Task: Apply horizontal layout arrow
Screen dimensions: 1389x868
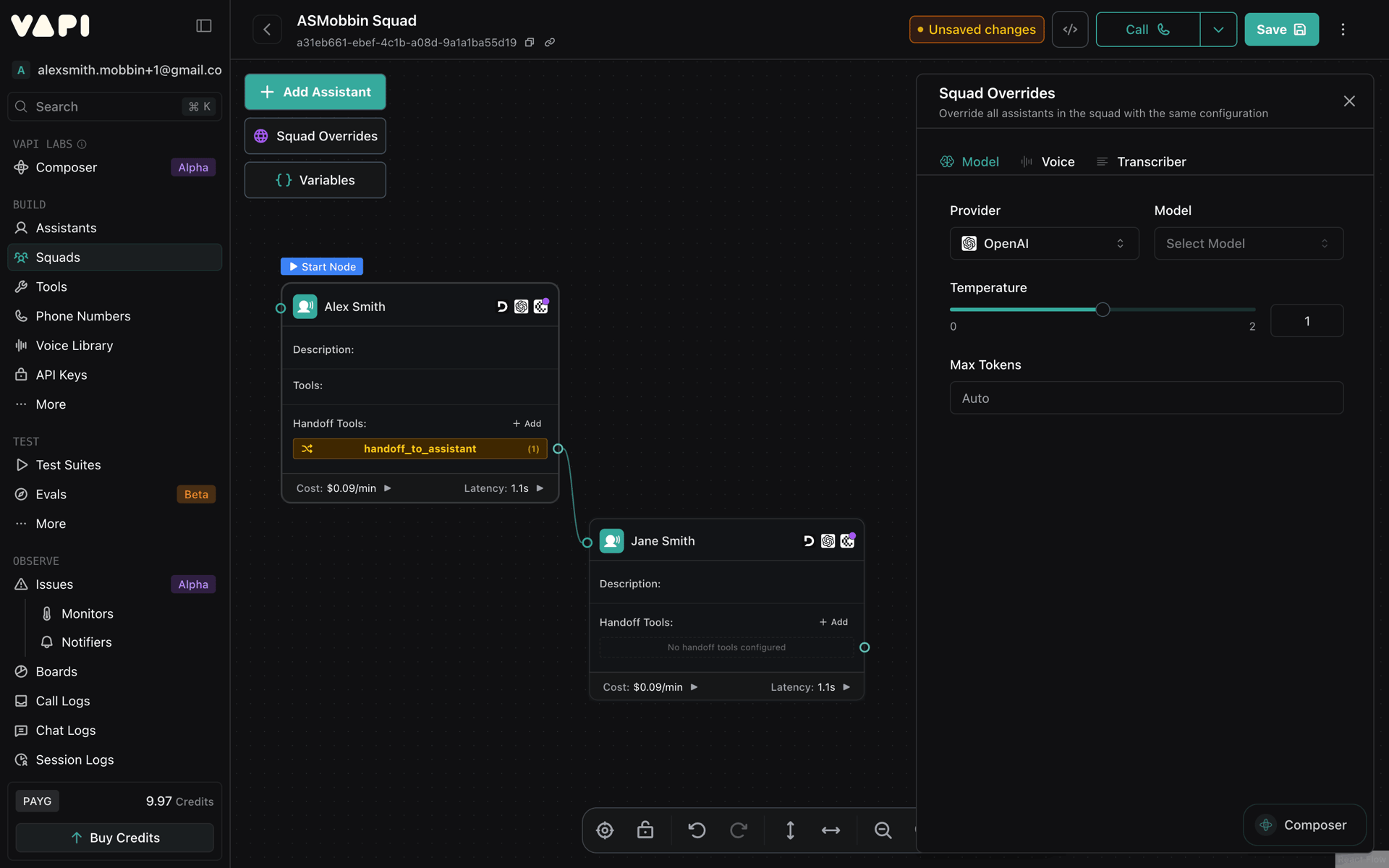Action: coord(831,830)
